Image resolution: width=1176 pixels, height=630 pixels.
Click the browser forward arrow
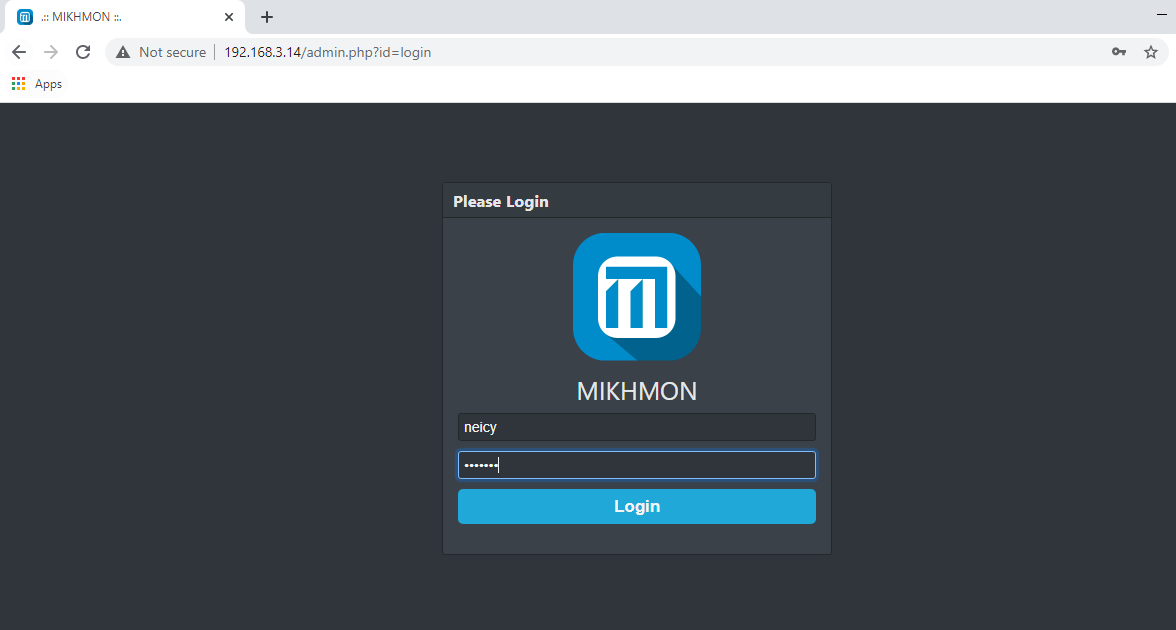click(51, 52)
